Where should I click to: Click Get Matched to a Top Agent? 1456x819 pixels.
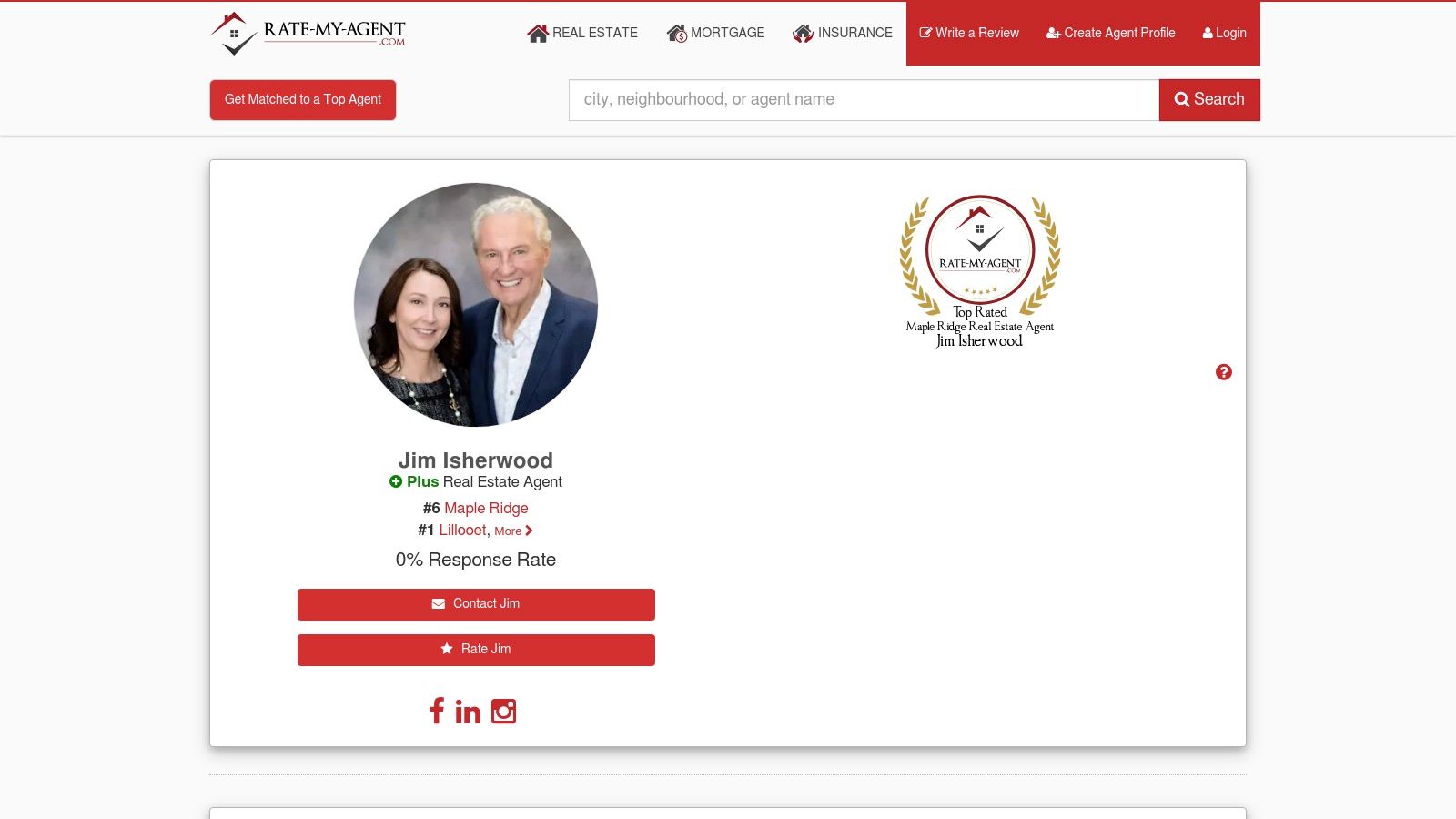point(303,100)
